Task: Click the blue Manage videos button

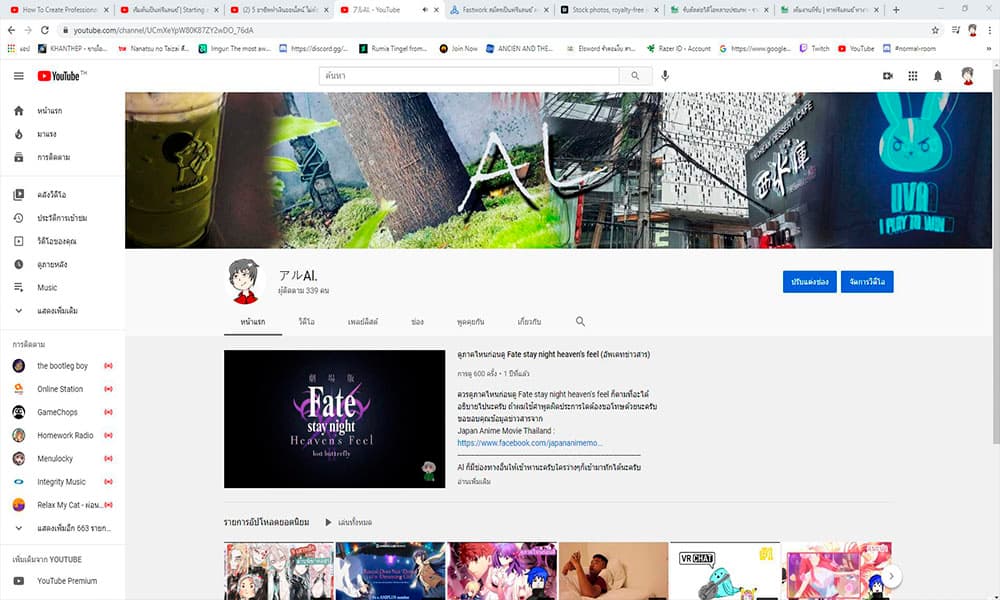Action: (x=867, y=282)
